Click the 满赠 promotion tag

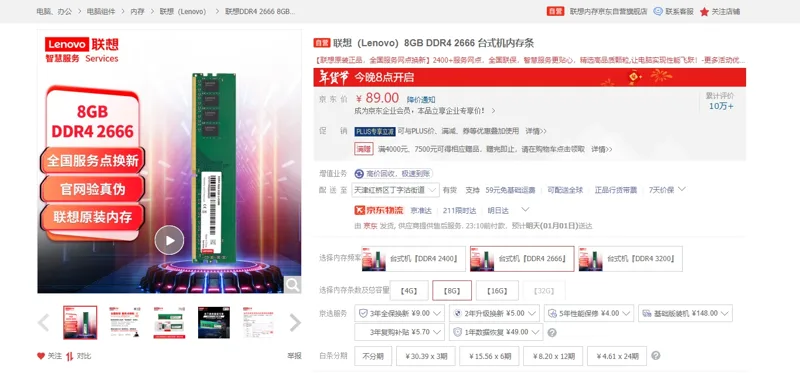pos(364,149)
